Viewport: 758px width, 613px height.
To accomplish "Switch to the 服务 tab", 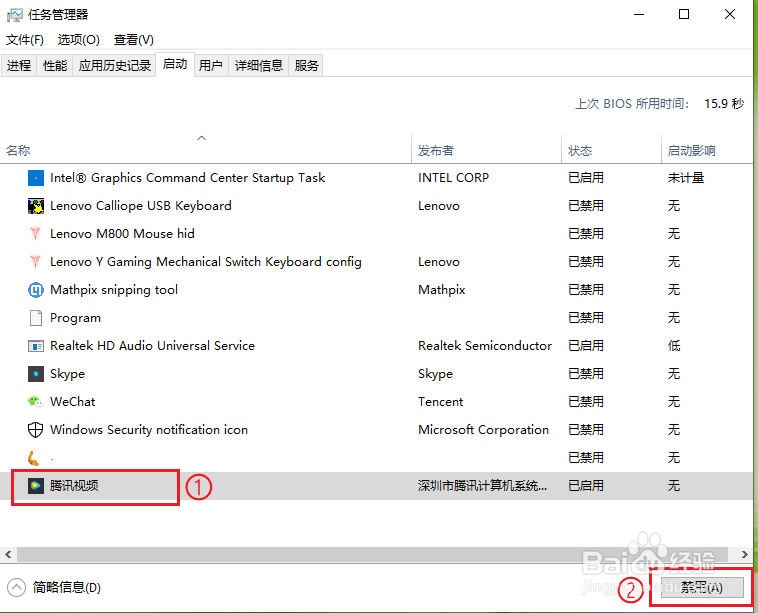I will (306, 65).
